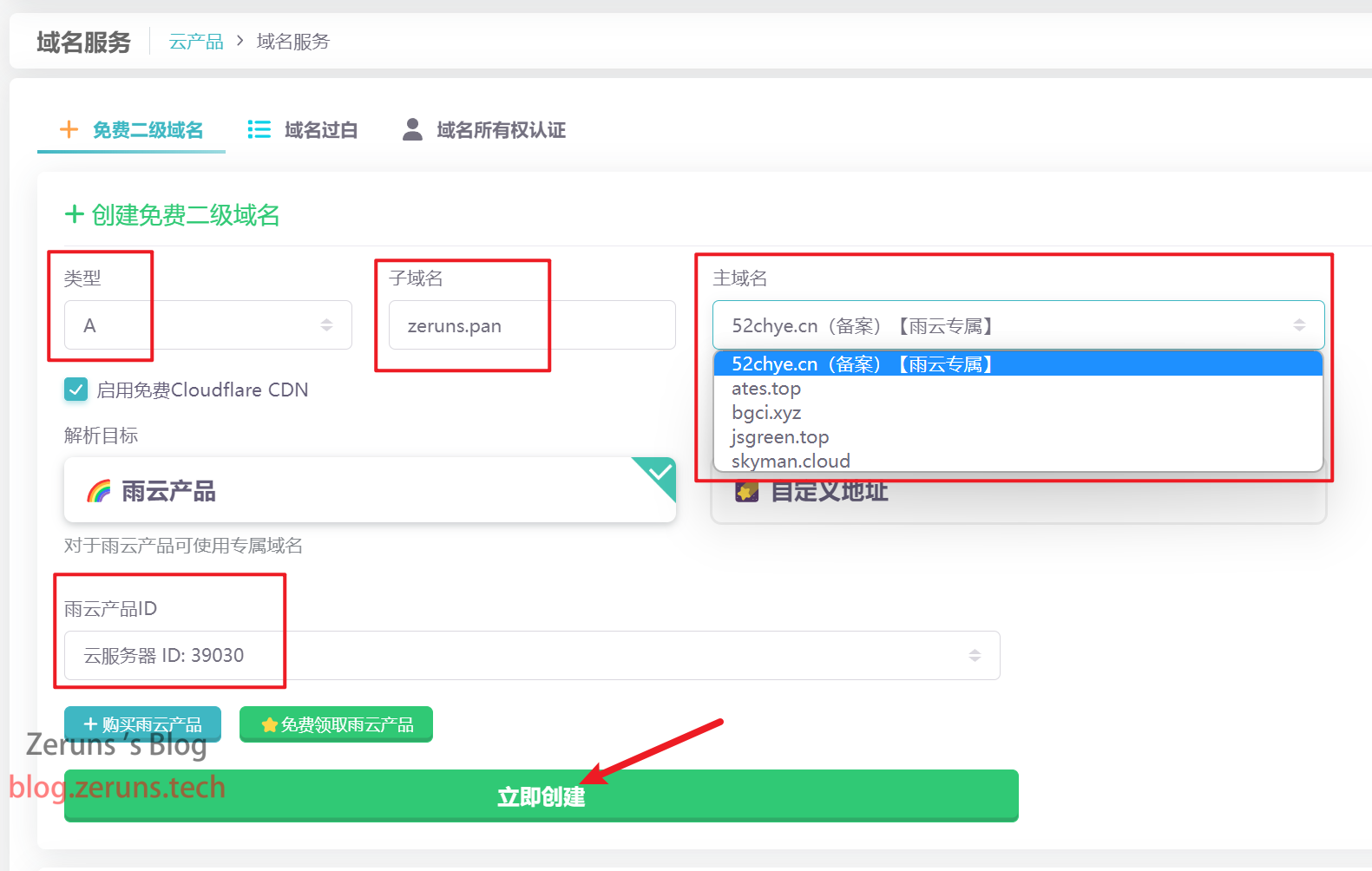Select the 雨云产品 target card

pos(370,490)
